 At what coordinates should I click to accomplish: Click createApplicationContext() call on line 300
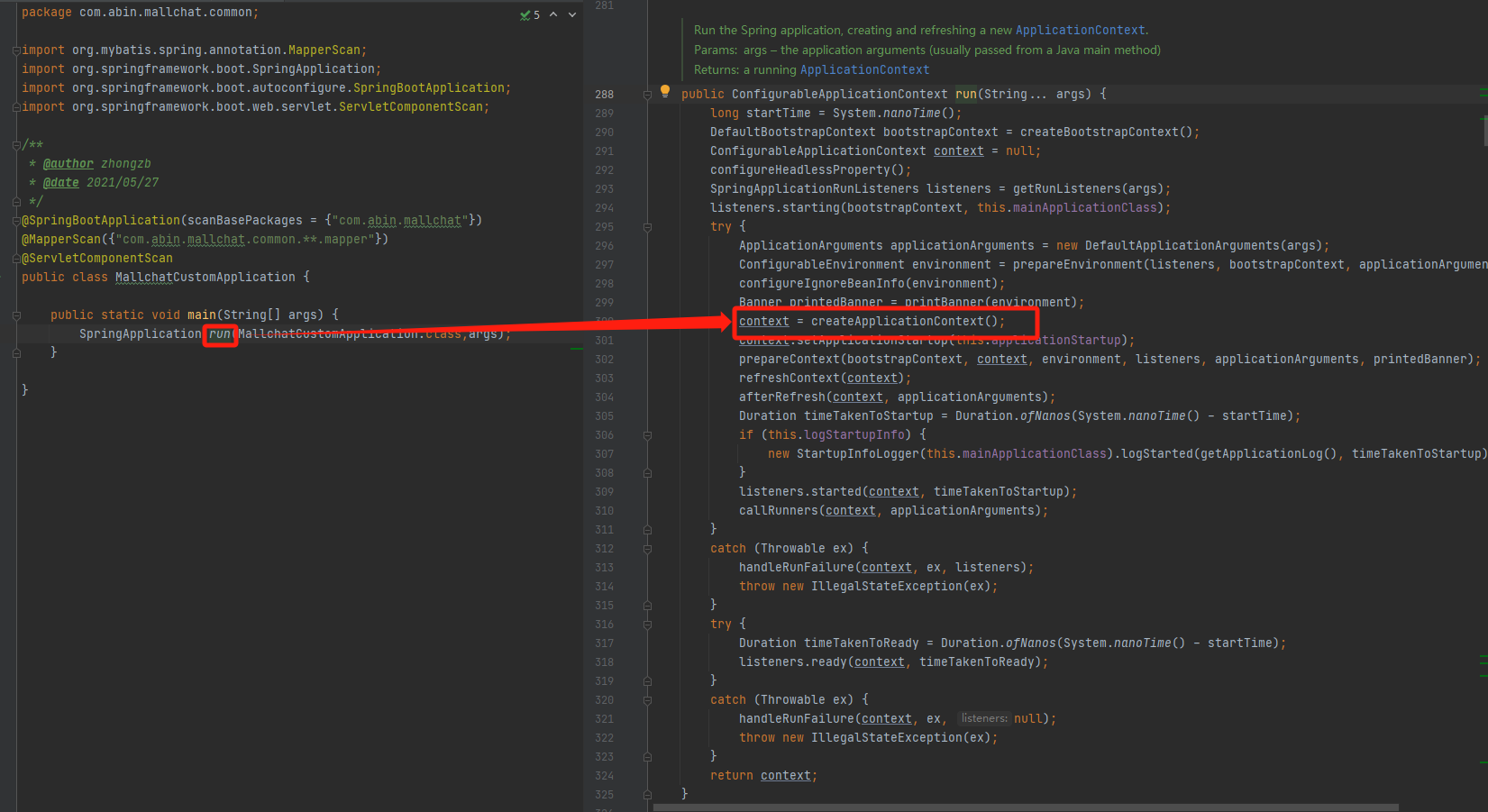pyautogui.click(x=904, y=322)
